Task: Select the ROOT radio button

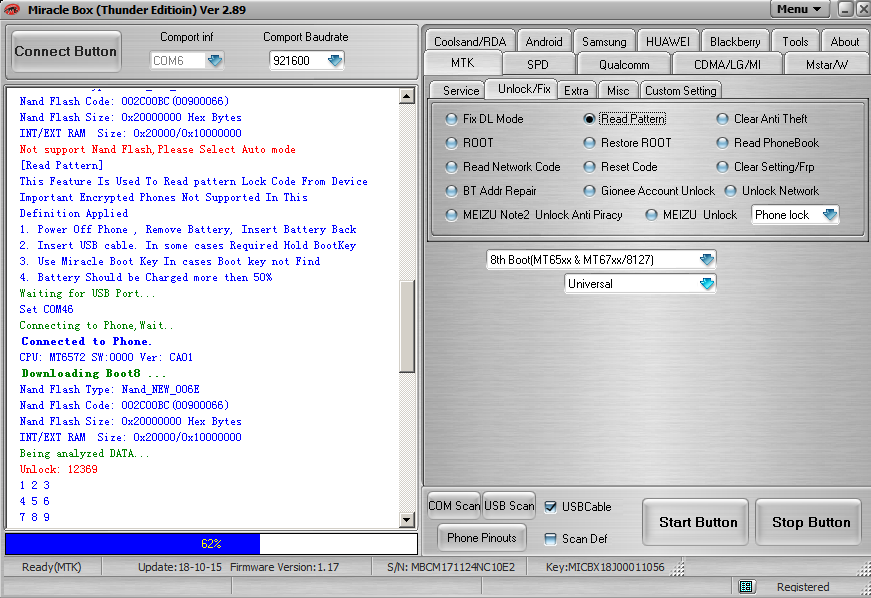Action: [x=452, y=143]
